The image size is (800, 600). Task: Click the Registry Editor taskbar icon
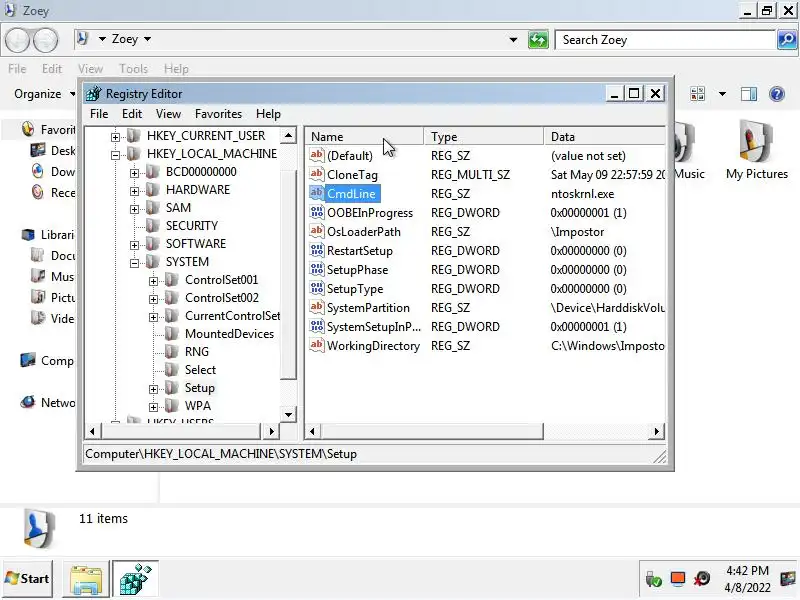(x=135, y=579)
